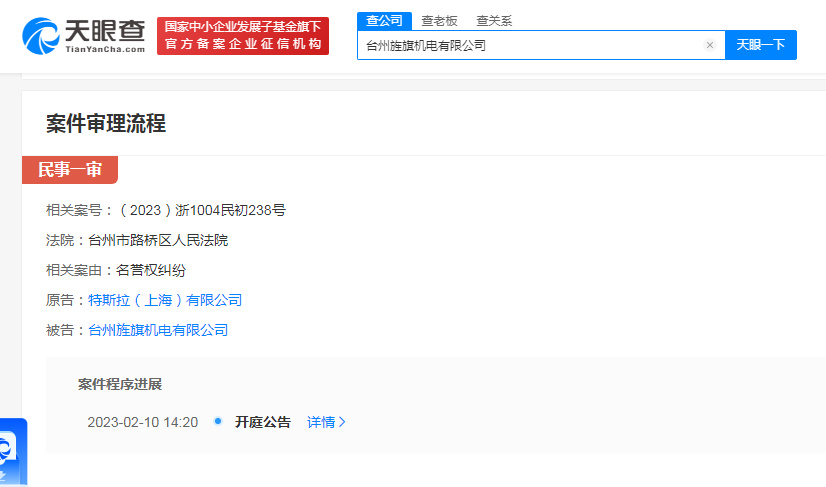
Task: Select case number （2023）浙1004民初238号
Action: [201, 210]
